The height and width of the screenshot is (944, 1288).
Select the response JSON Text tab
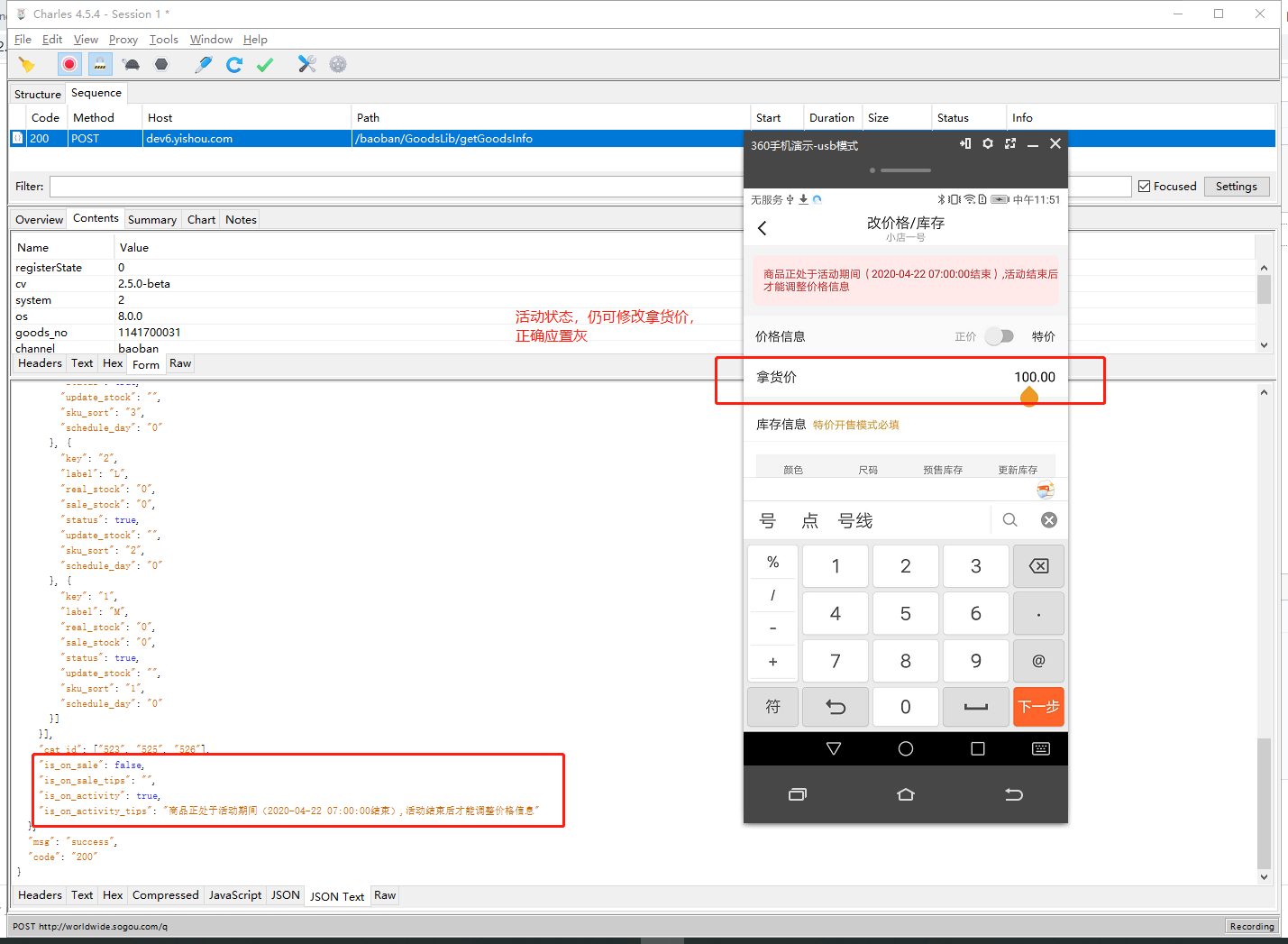tap(337, 896)
